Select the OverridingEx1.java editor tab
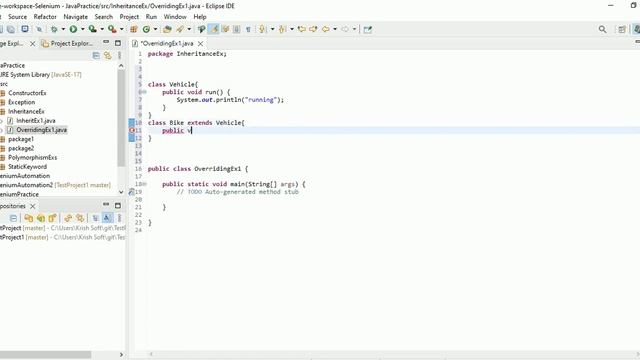The height and width of the screenshot is (360, 640). (167, 43)
